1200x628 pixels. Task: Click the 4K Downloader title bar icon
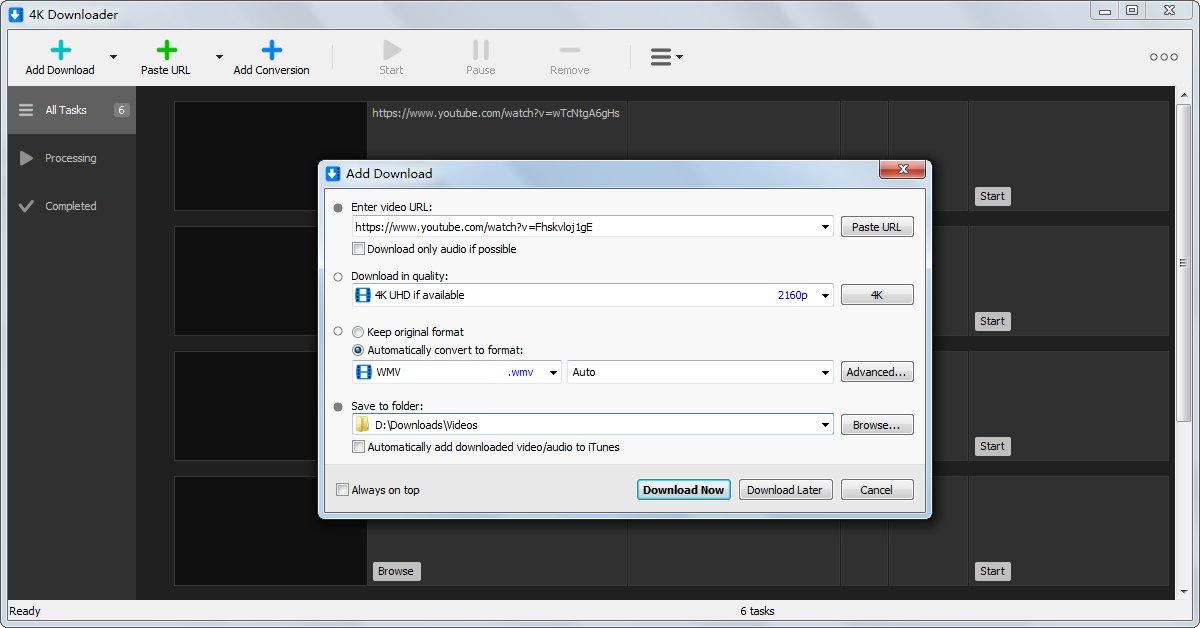(16, 14)
